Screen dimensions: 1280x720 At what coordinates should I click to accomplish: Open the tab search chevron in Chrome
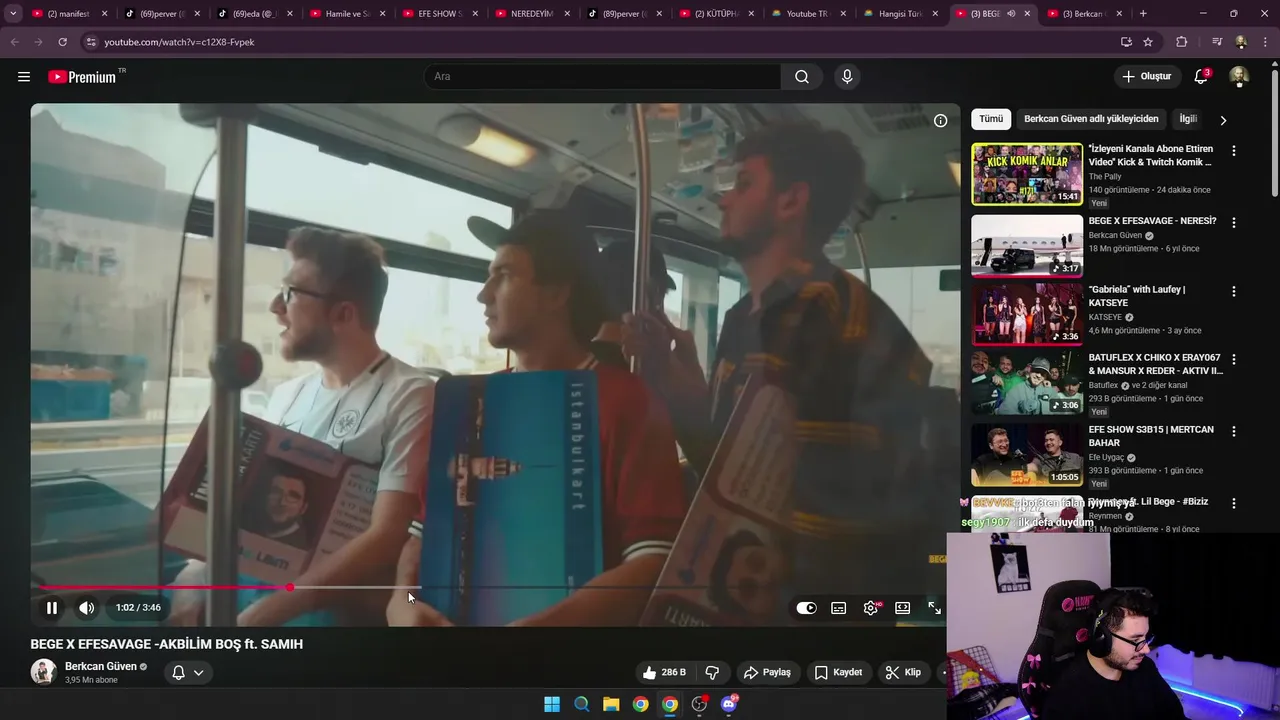tap(13, 14)
